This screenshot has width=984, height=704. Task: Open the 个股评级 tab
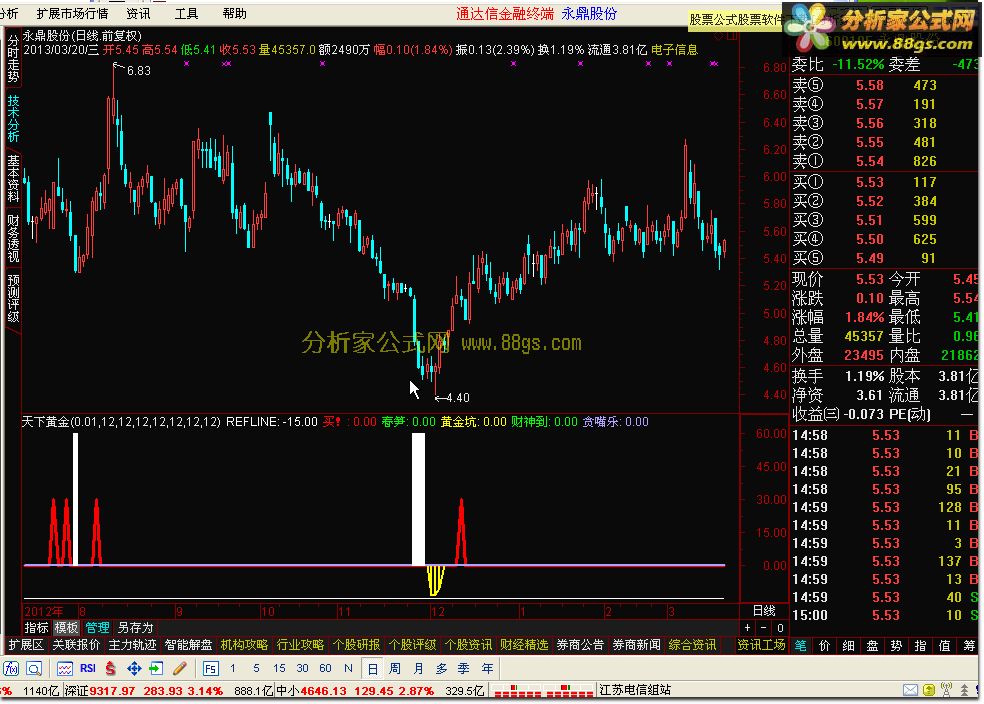(x=412, y=645)
